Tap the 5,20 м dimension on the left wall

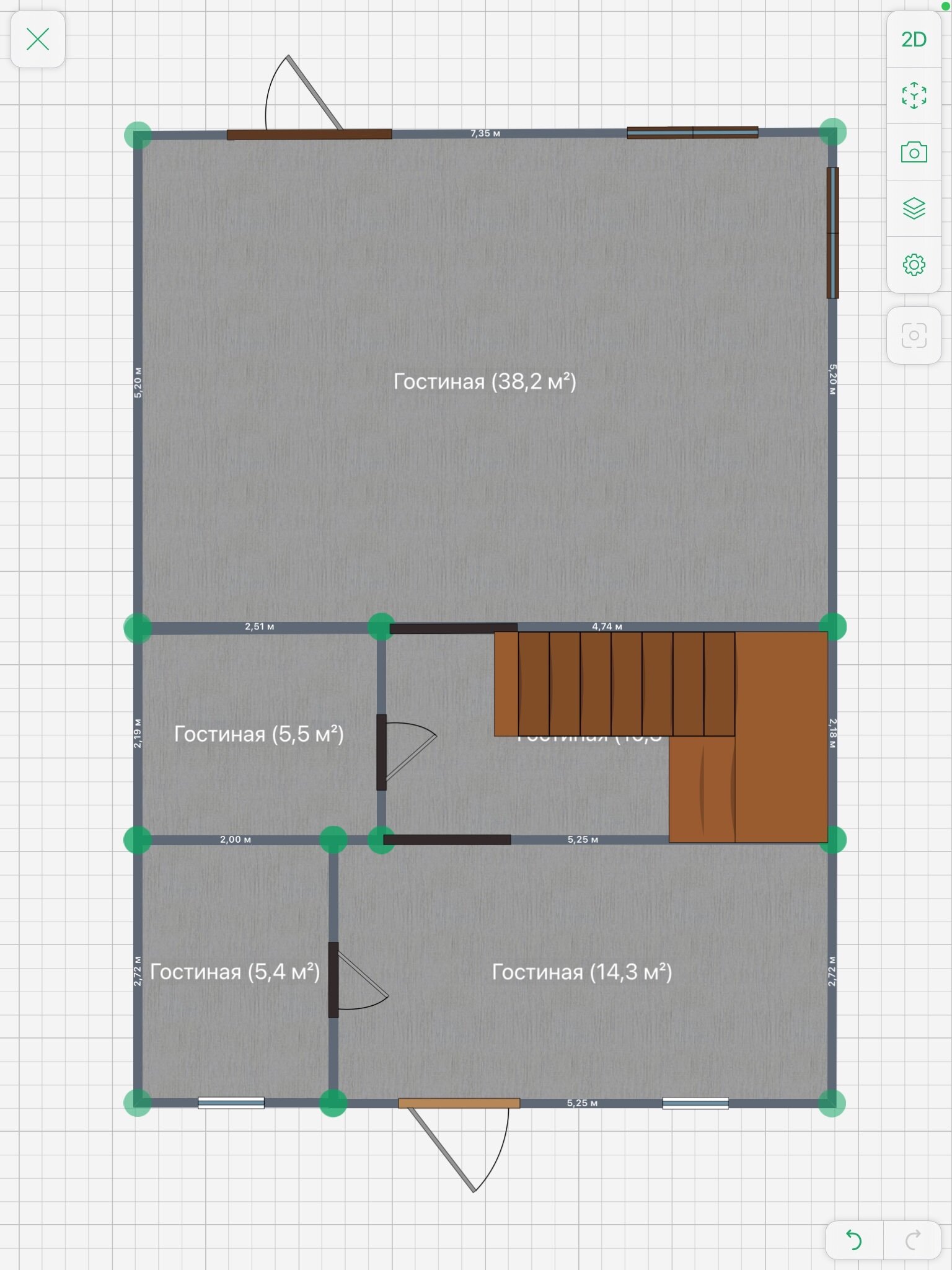tap(138, 383)
